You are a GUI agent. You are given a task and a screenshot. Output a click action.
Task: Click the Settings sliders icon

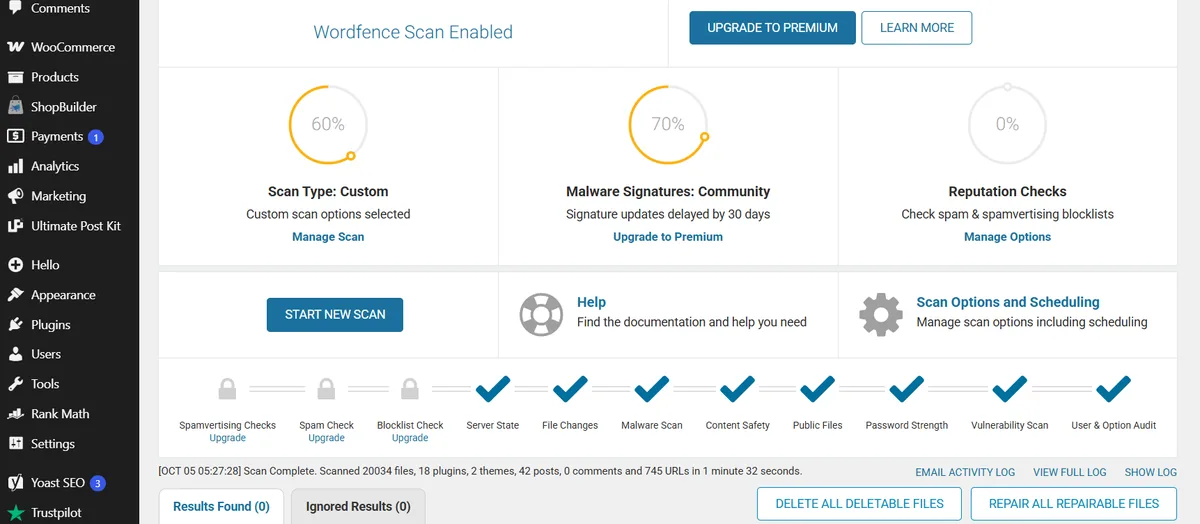coord(15,444)
